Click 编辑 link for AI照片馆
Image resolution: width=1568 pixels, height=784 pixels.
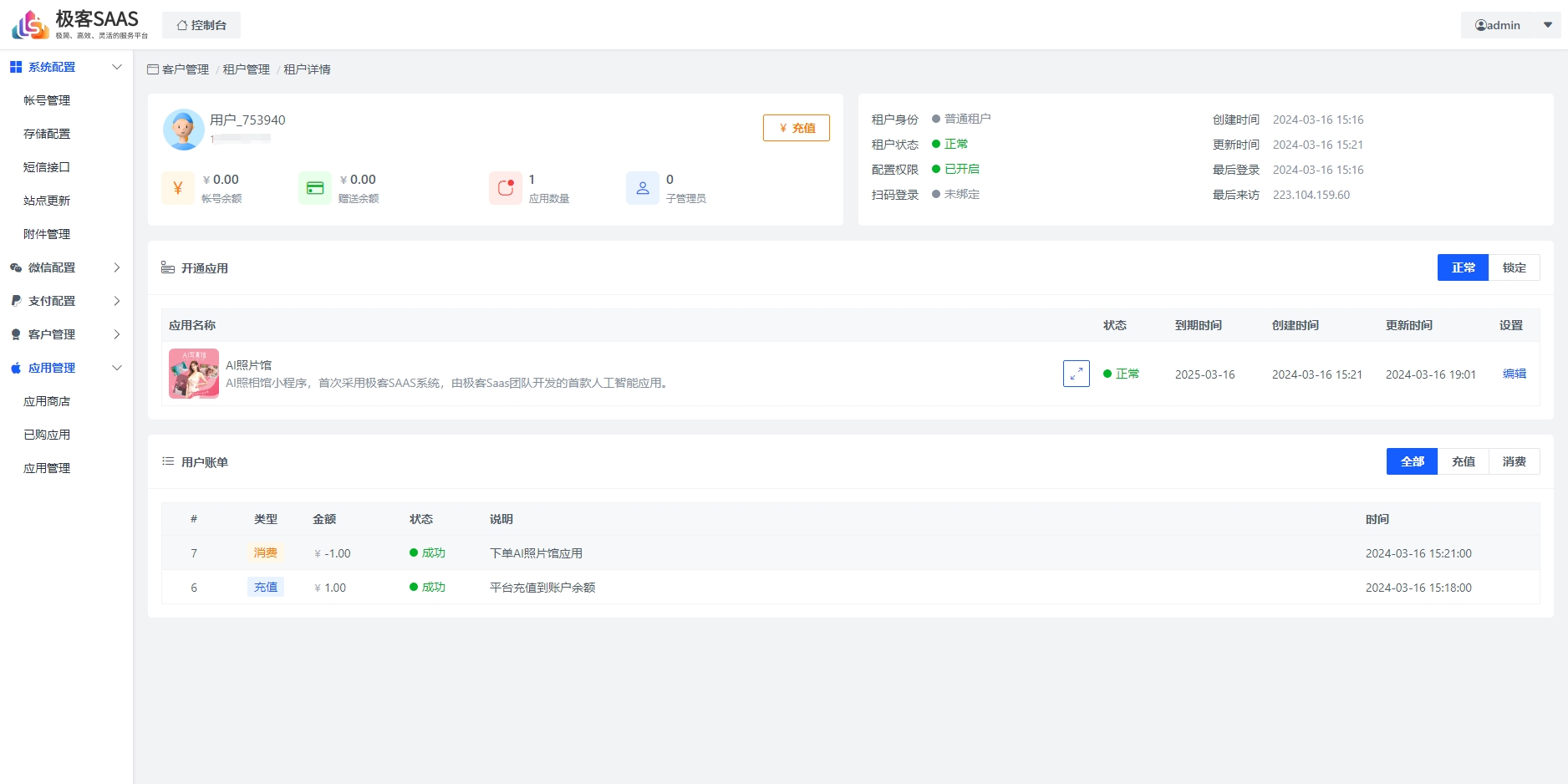point(1514,374)
